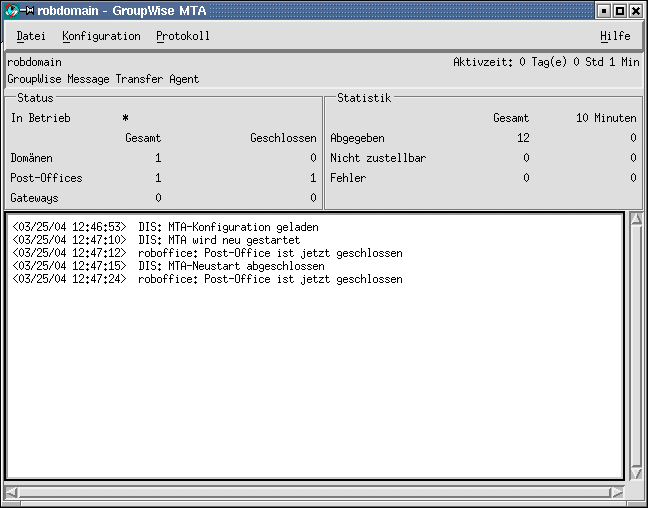Click the 'In Betrieb' status label
The width and height of the screenshot is (648, 508).
(x=40, y=118)
